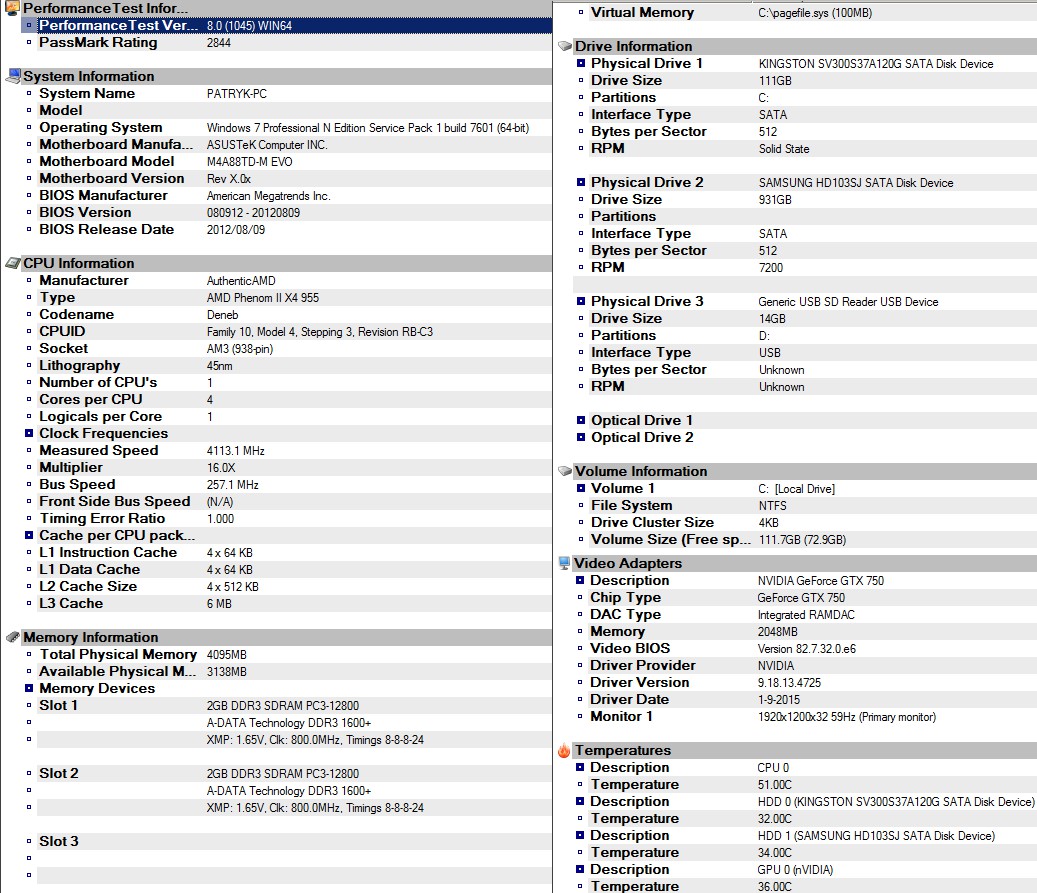The image size is (1037, 893).
Task: Click the '51.00C' CPU temperature value
Action: [x=774, y=785]
